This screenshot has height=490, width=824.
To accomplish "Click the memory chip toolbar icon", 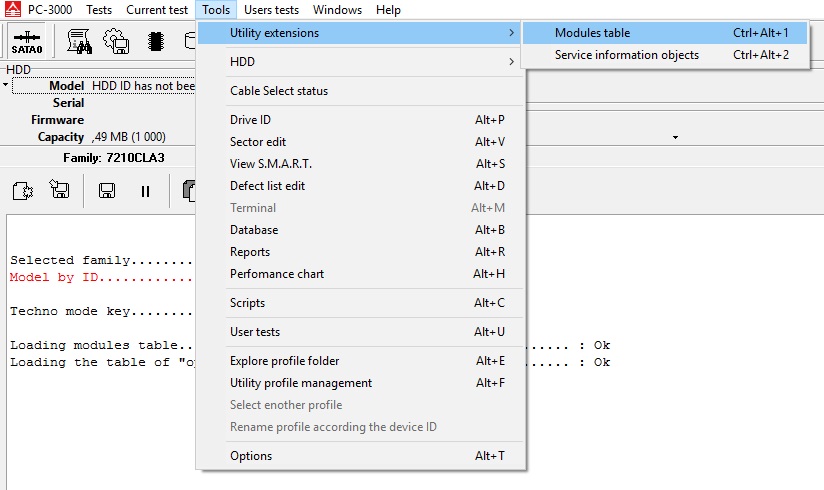I will click(155, 41).
